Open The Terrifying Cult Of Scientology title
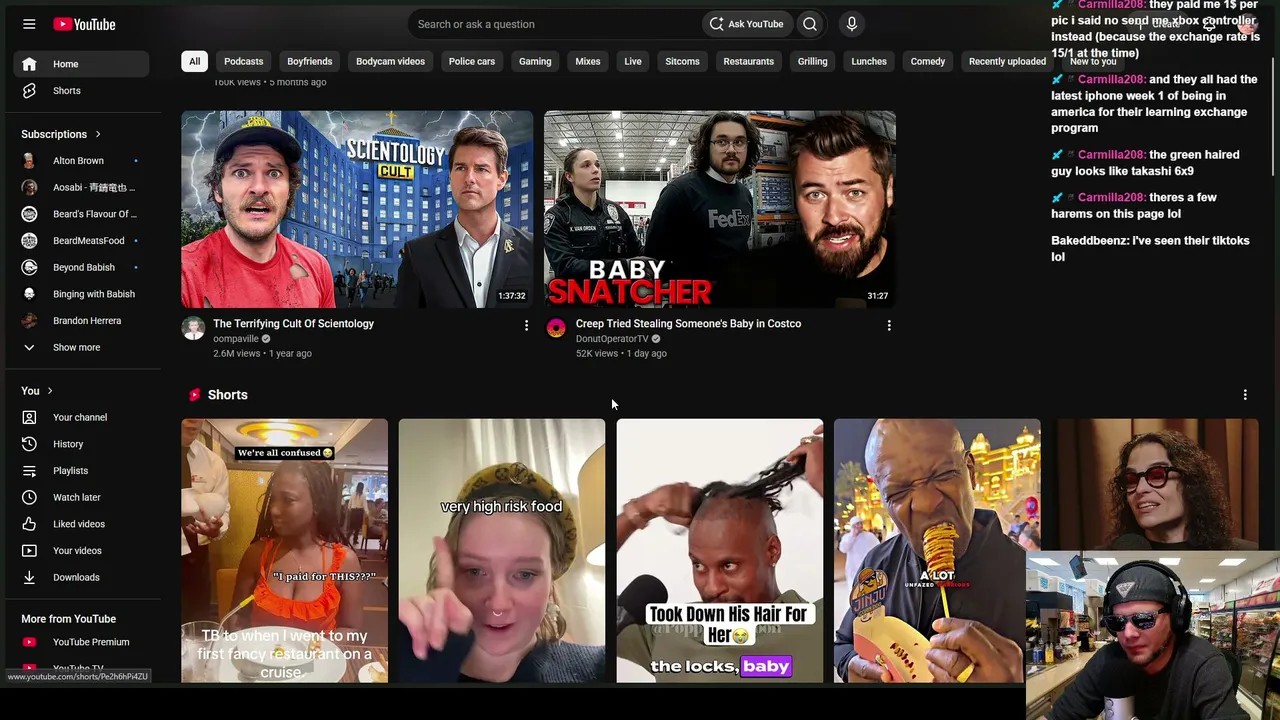The width and height of the screenshot is (1280, 720). [x=294, y=324]
